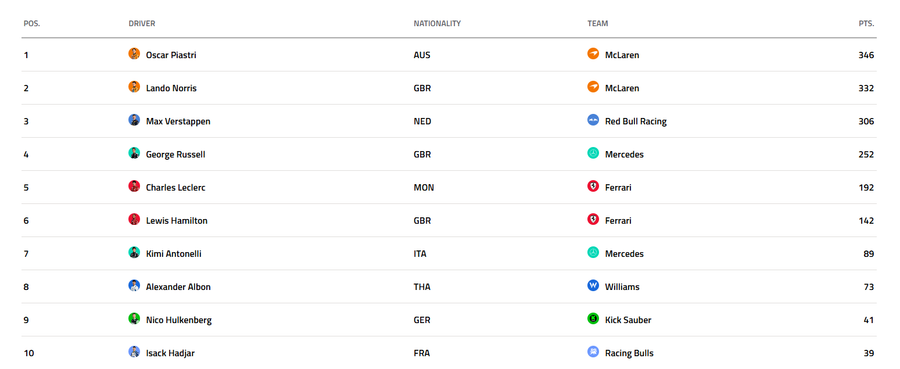Viewport: 900px width, 369px height.
Task: Click Oscar Piastri's driver avatar icon
Action: 134,54
